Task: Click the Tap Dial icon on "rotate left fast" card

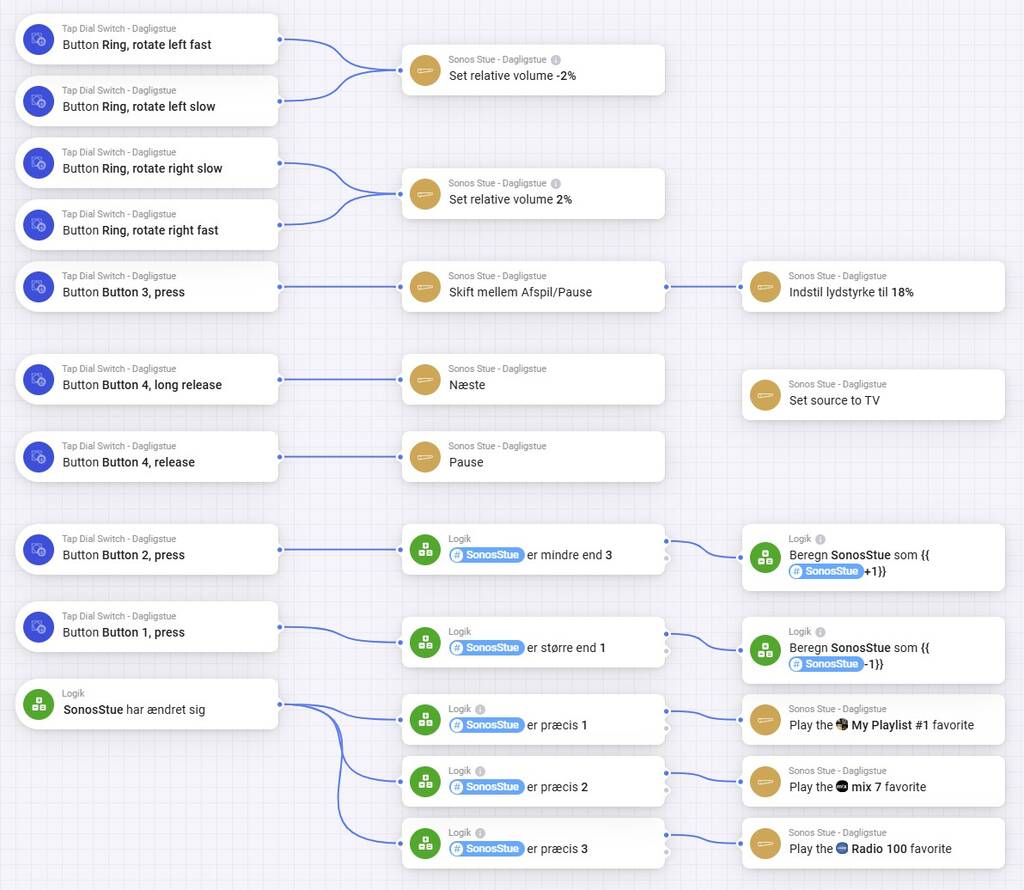Action: coord(38,39)
